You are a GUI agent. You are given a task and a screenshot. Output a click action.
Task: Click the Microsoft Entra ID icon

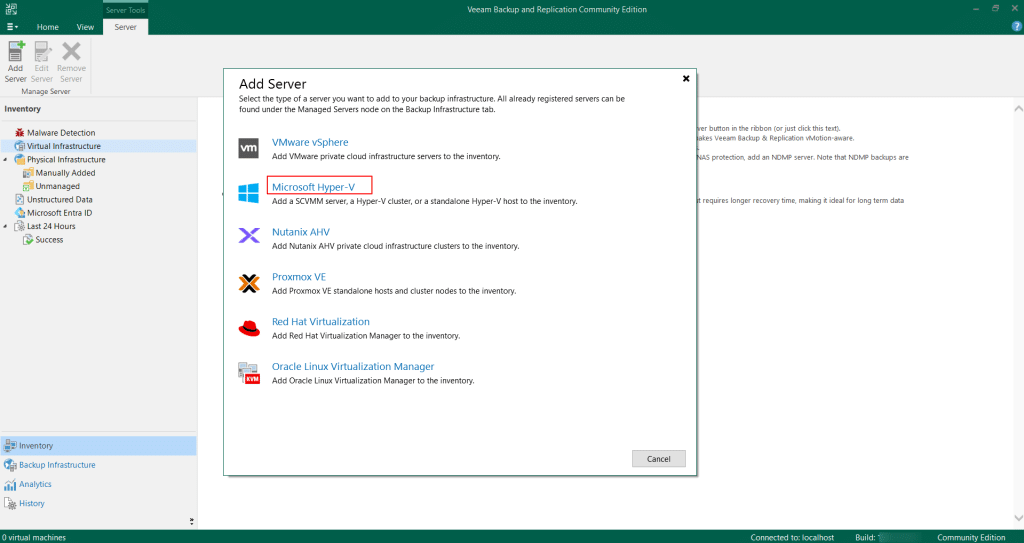point(20,213)
